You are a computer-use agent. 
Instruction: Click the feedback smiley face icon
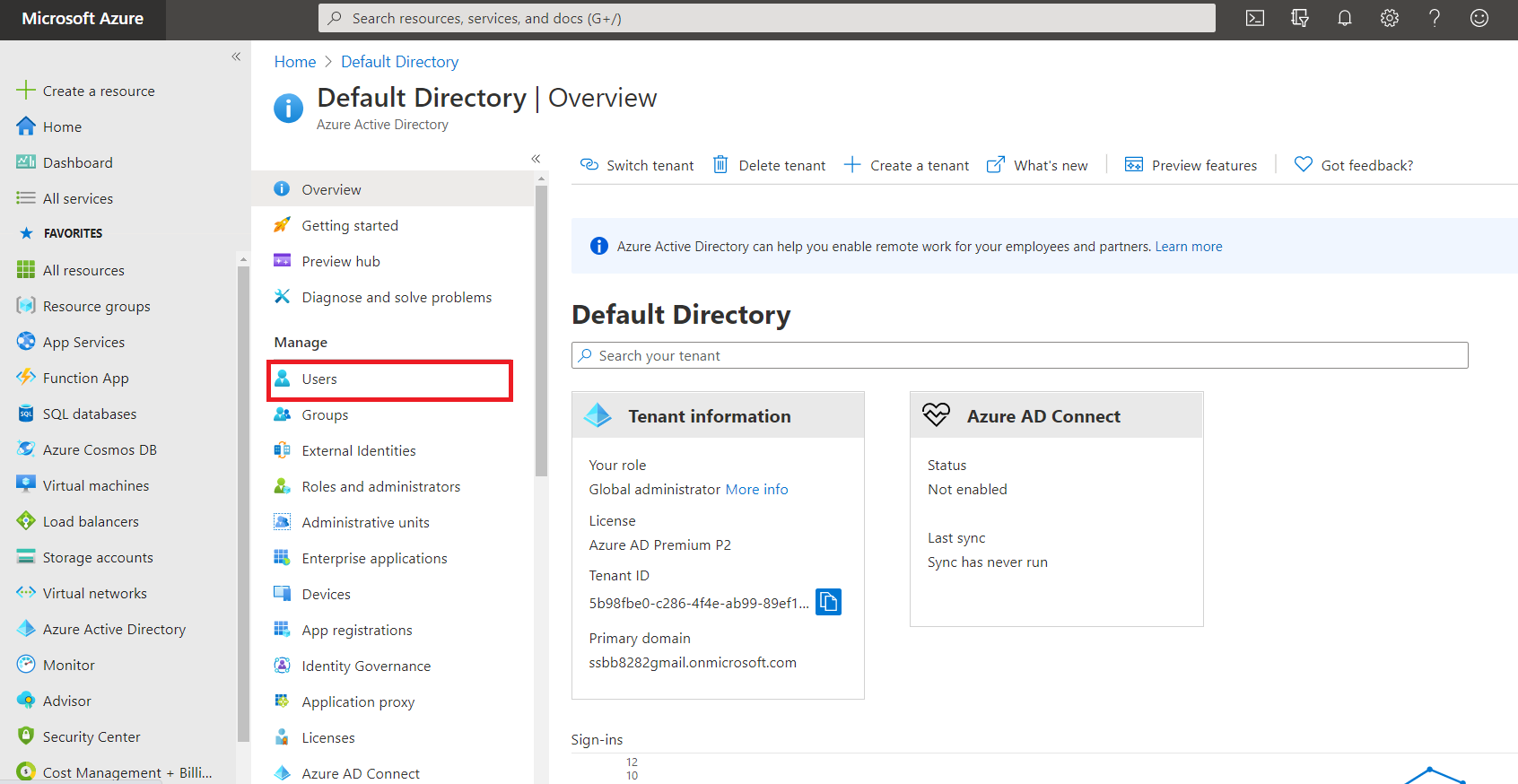1479,18
